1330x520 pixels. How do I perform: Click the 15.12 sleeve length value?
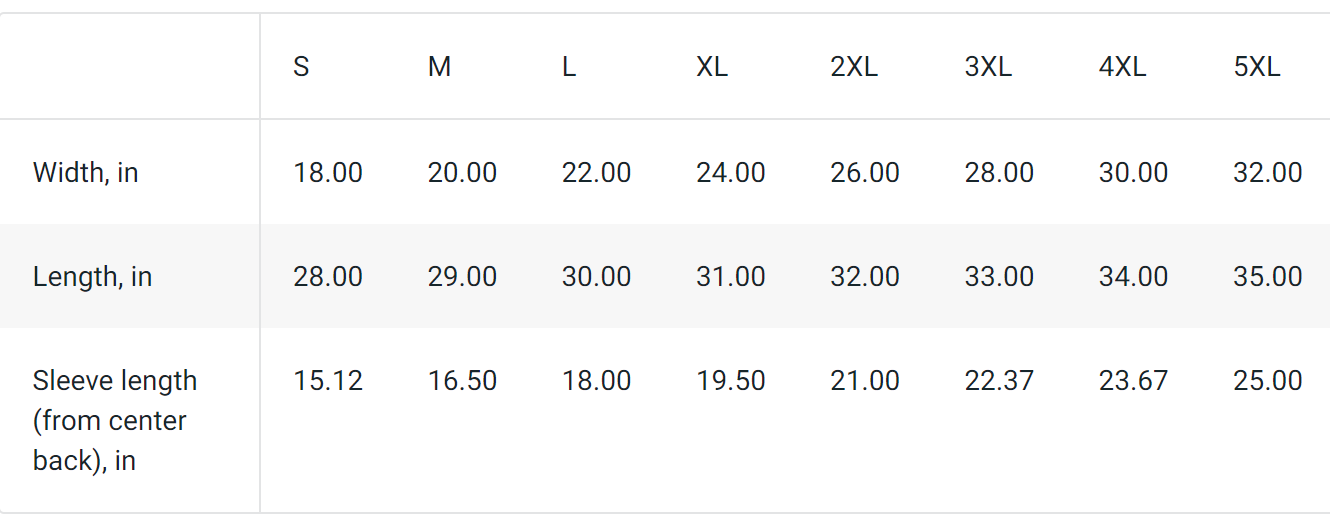328,380
